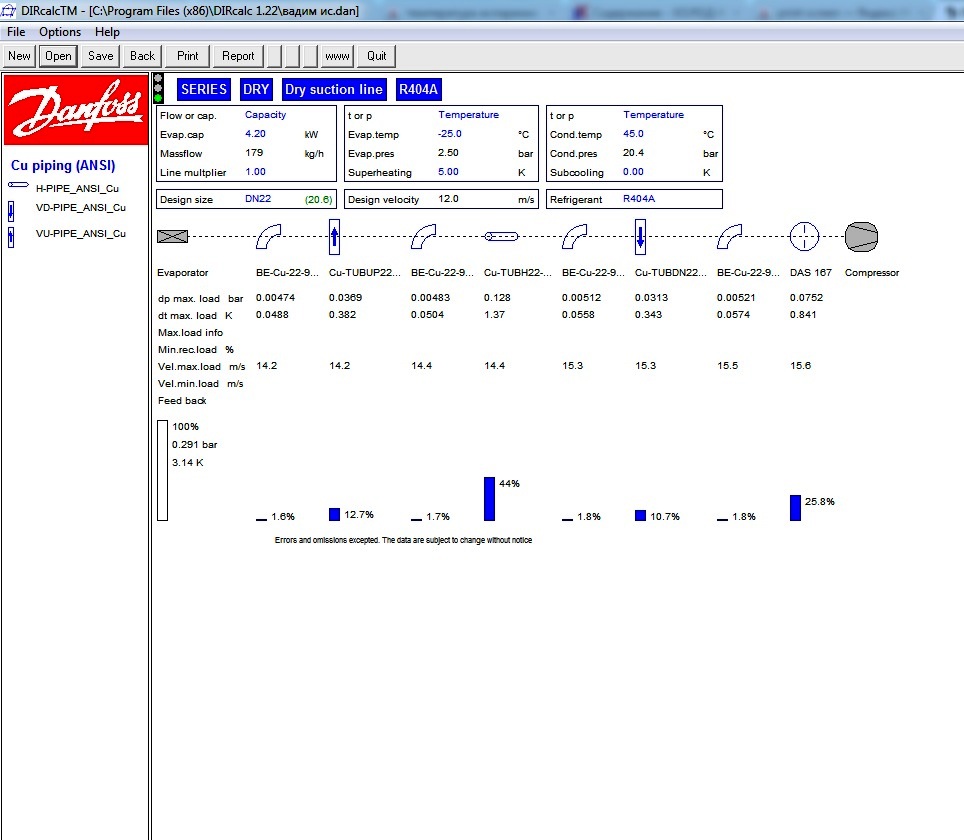Click the Feed back row label
The height and width of the screenshot is (840, 964).
click(x=182, y=401)
